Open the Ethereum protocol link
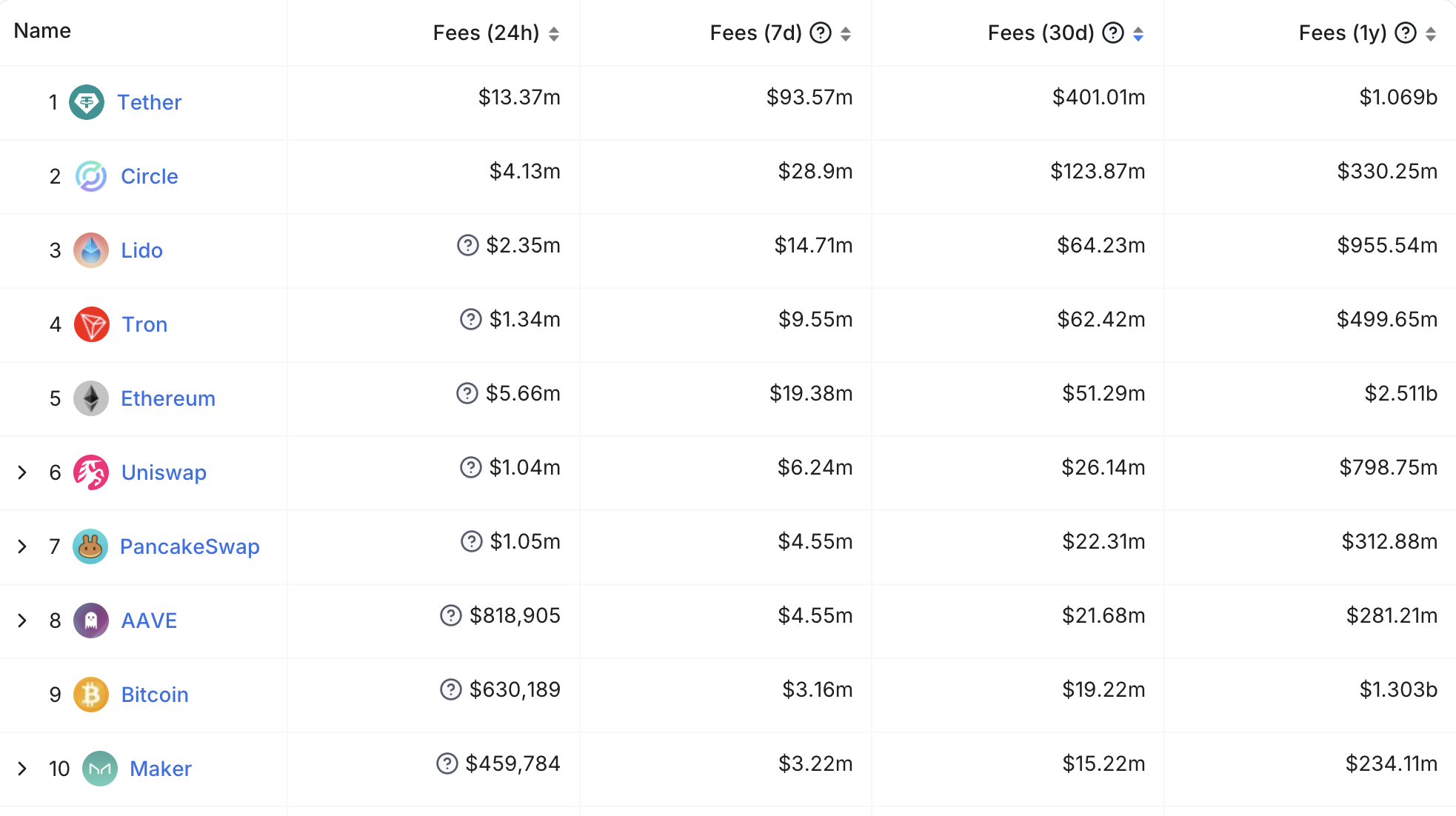Screen dimensions: 1456x816 [168, 398]
